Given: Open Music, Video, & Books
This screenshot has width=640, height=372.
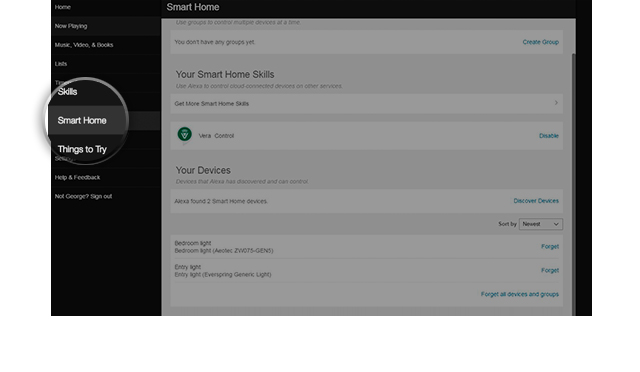Looking at the screenshot, I should pos(84,45).
